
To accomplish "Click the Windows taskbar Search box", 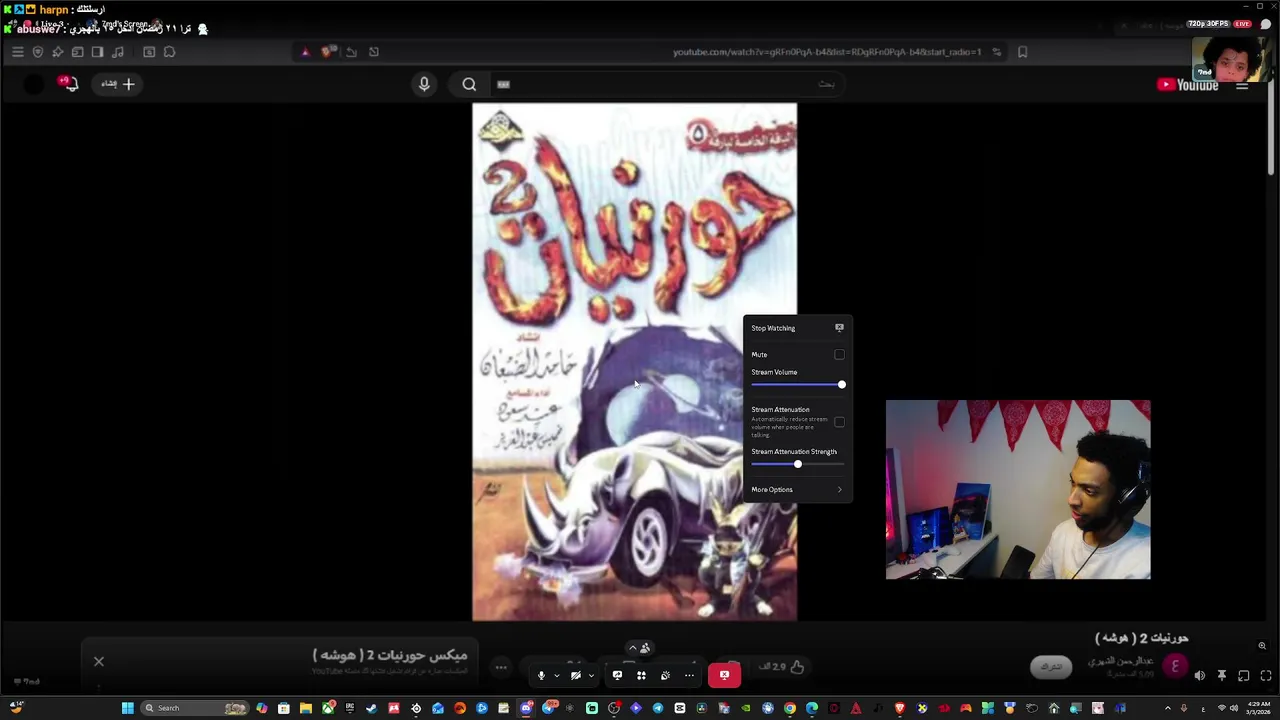I will click(x=194, y=708).
